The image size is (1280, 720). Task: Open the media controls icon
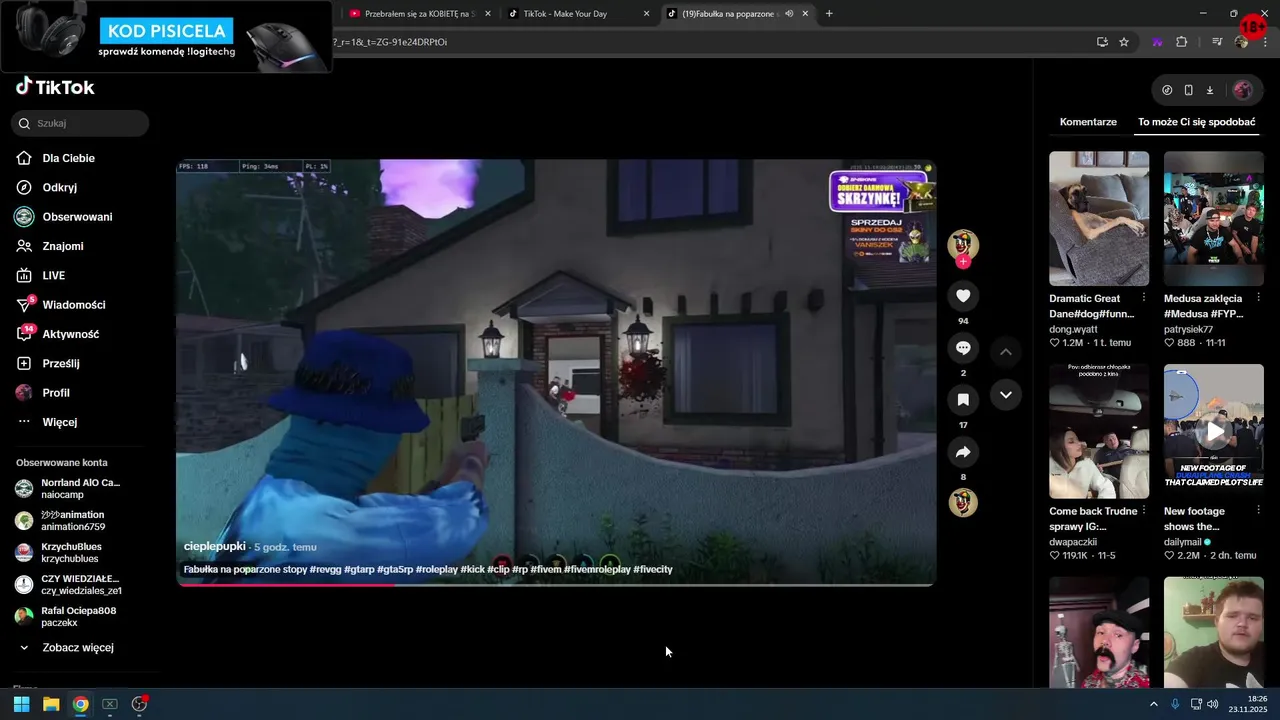(x=1217, y=42)
